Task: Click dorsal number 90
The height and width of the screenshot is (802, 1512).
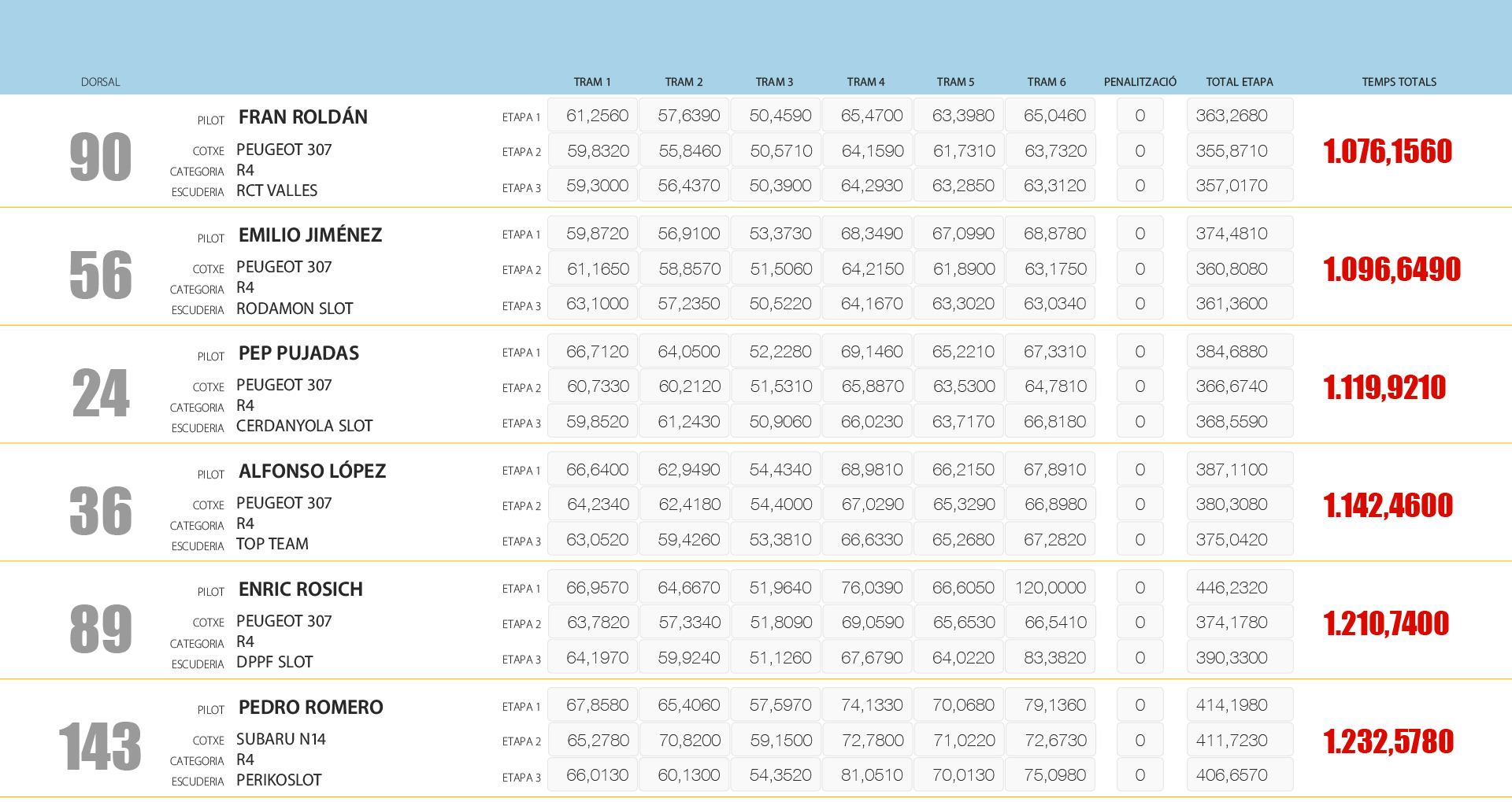Action: 100,157
